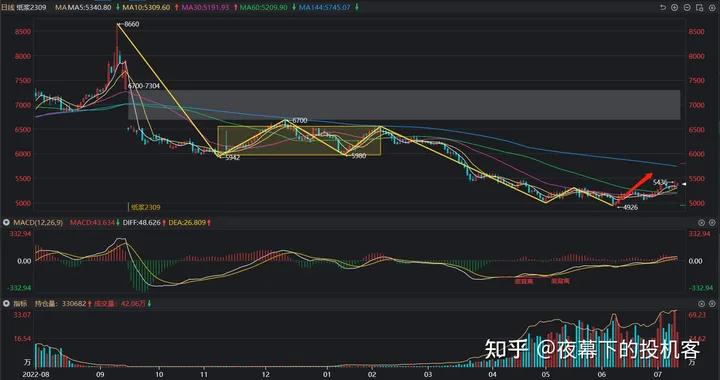Select the MA10:5309.60 indicator label

pyautogui.click(x=146, y=7)
